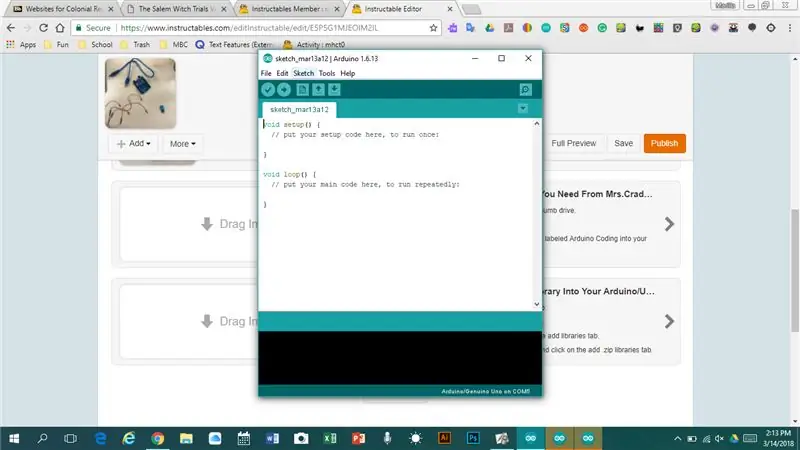Open the MBC bookmarks folder

[174, 45]
